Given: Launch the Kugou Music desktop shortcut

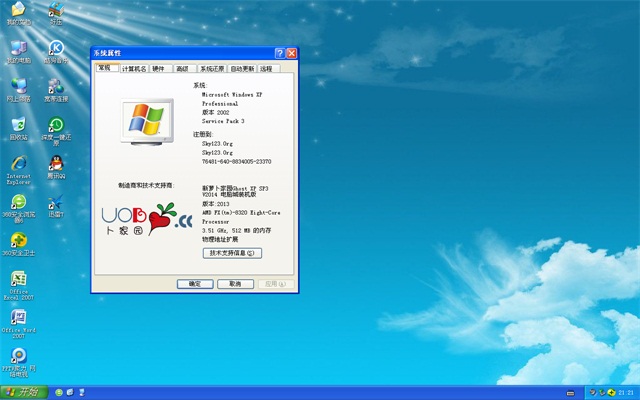Looking at the screenshot, I should click(56, 49).
